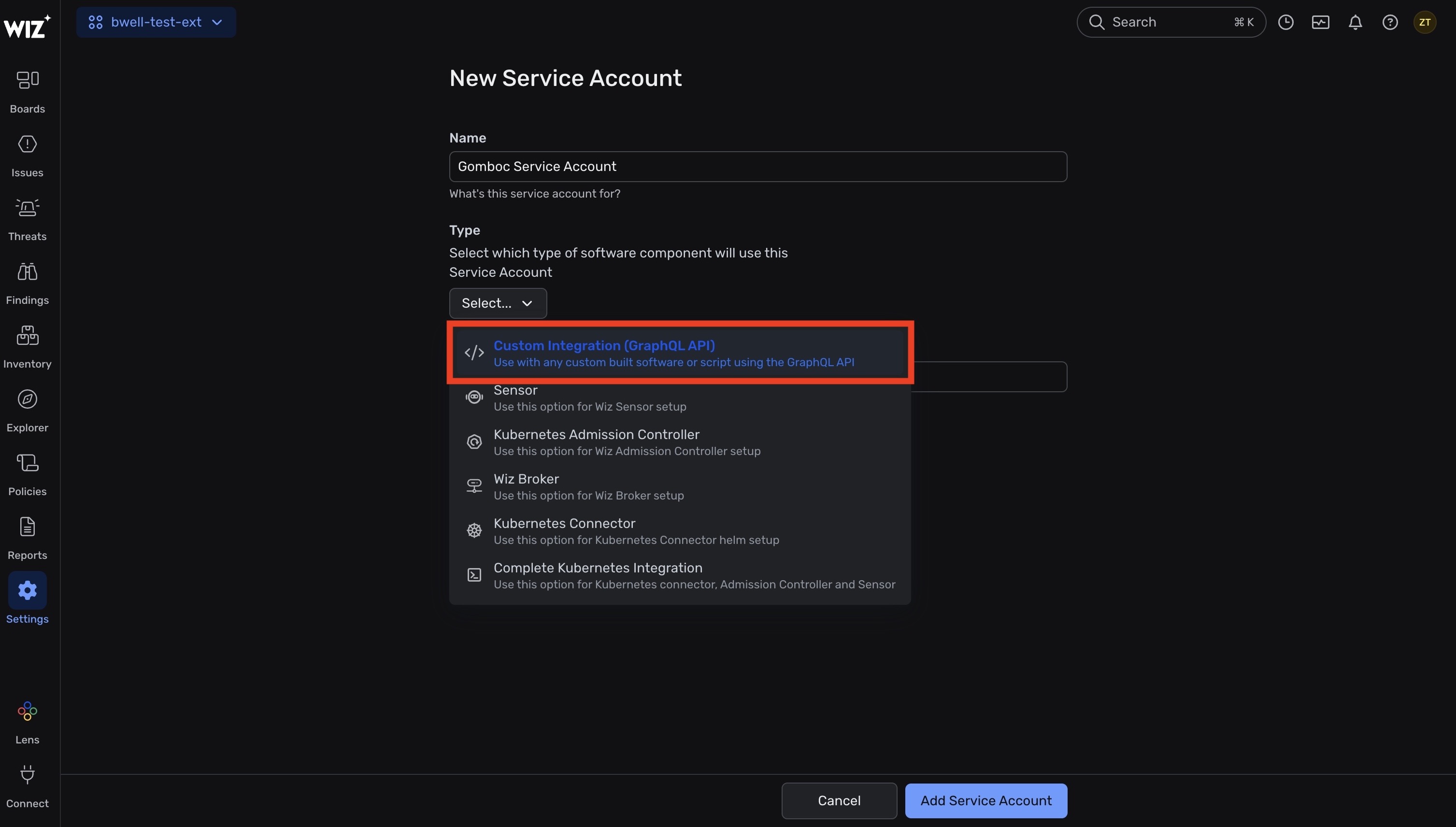Click the Name input field
1456x827 pixels.
tap(757, 167)
